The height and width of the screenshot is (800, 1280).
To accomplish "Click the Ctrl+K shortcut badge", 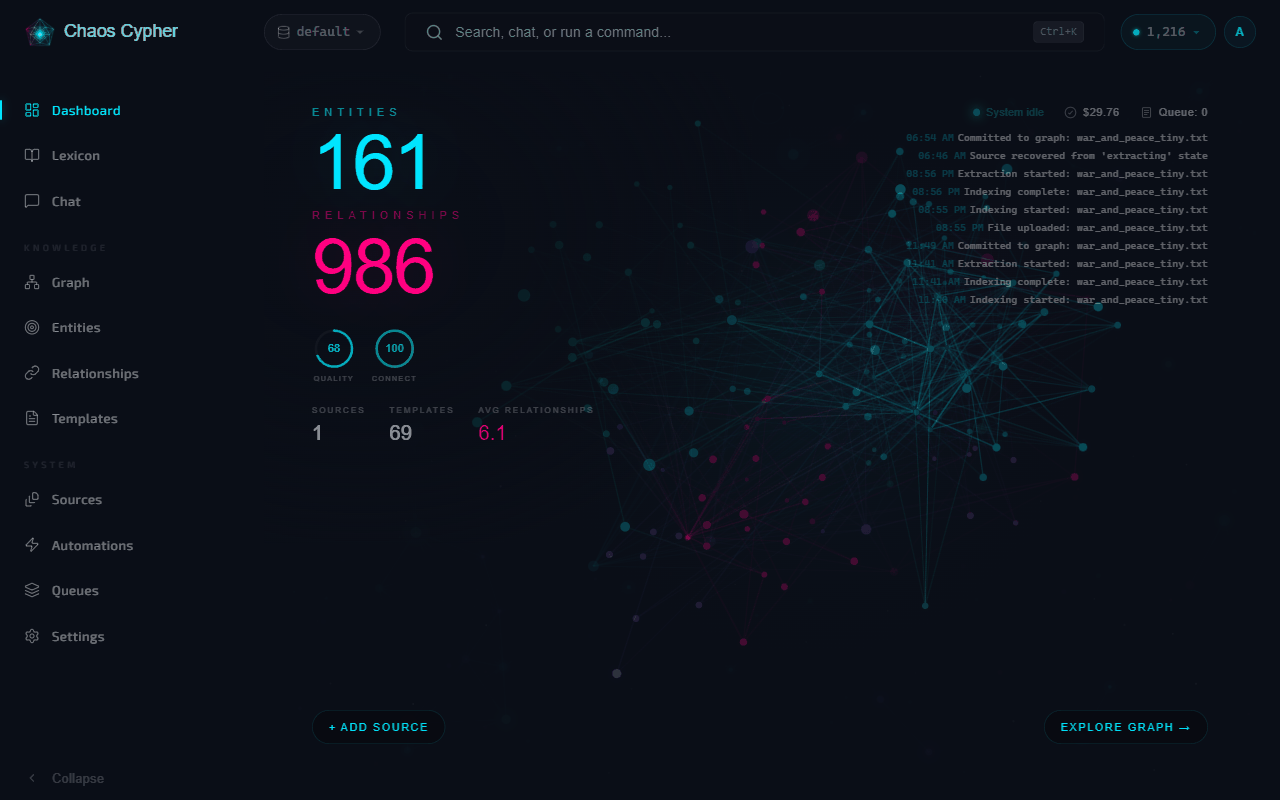I will (1059, 32).
